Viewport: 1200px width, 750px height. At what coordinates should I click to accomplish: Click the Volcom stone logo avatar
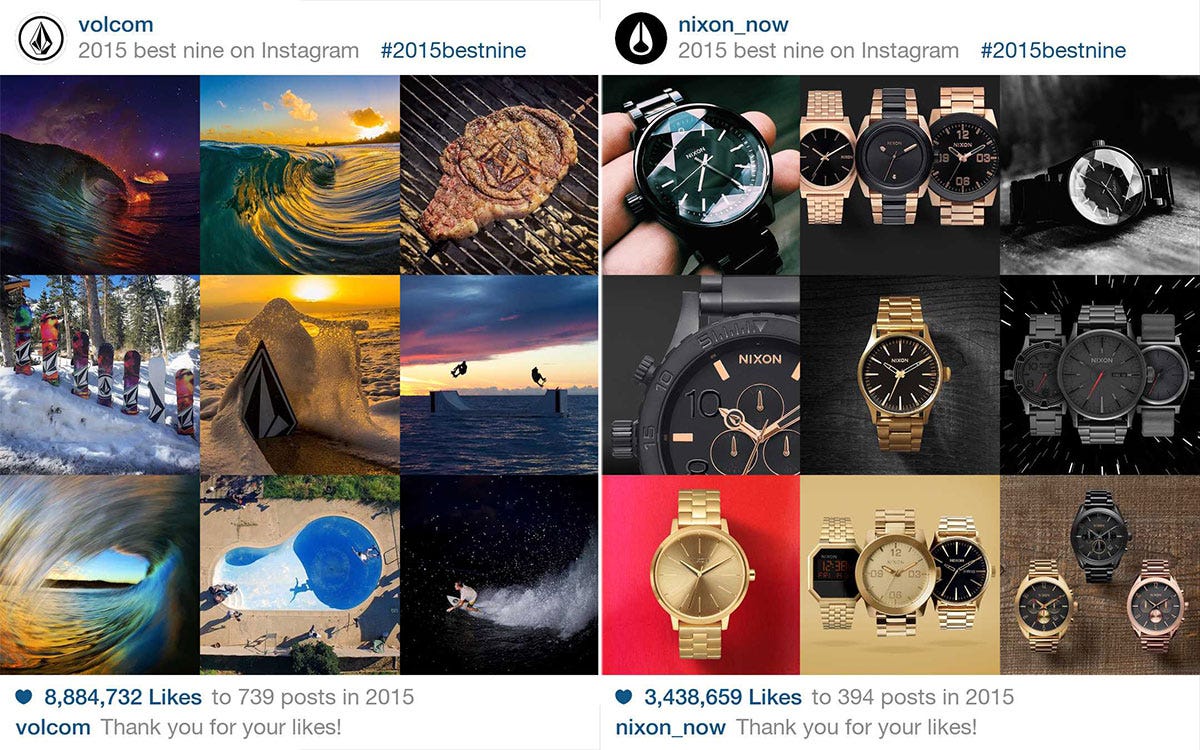pyautogui.click(x=39, y=37)
